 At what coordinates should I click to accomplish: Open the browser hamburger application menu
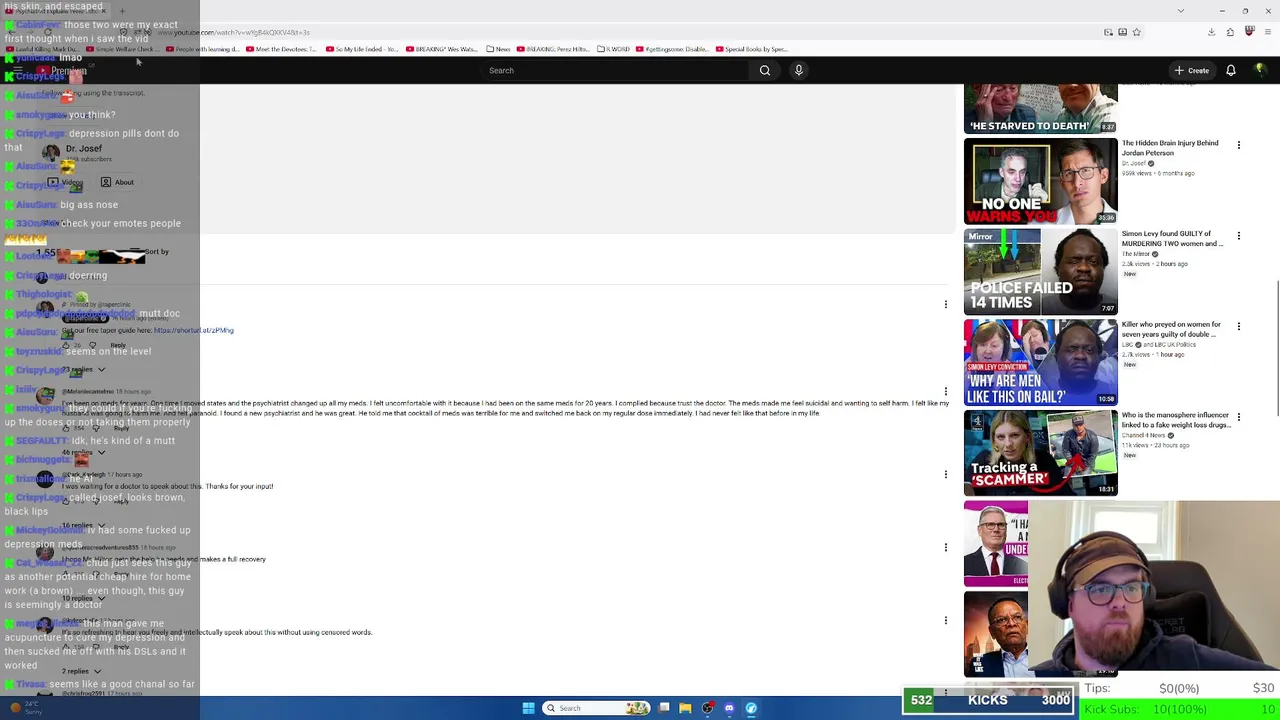pyautogui.click(x=1266, y=32)
